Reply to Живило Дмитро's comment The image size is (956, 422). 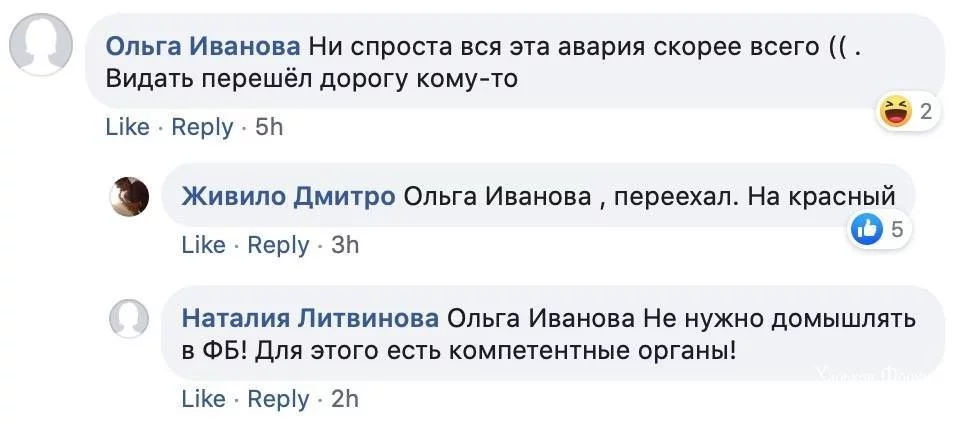point(278,244)
